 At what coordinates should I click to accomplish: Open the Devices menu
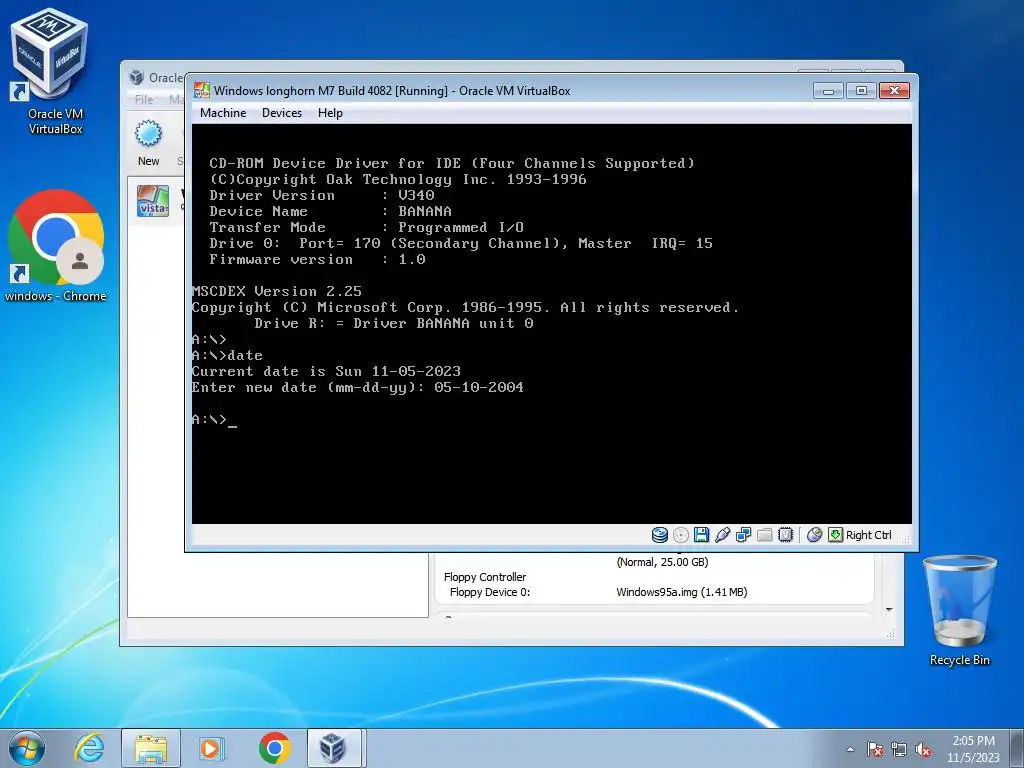pyautogui.click(x=281, y=113)
